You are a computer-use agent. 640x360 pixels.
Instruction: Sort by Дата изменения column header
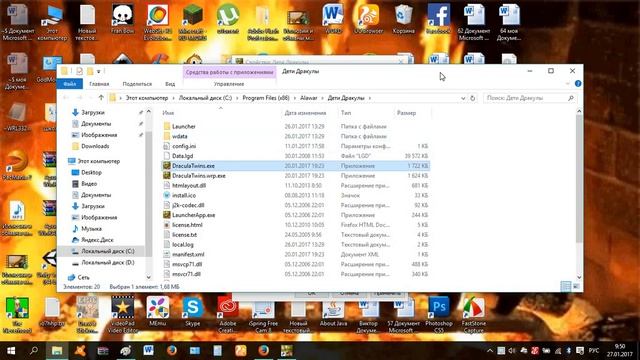click(x=305, y=113)
